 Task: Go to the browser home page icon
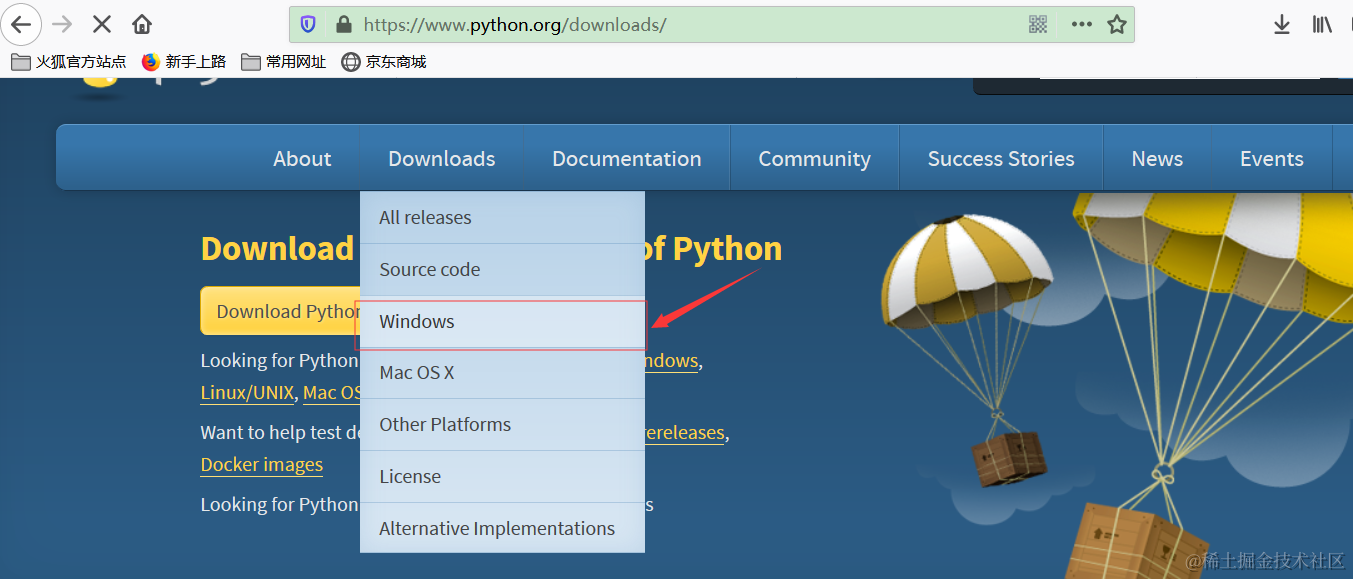[143, 24]
